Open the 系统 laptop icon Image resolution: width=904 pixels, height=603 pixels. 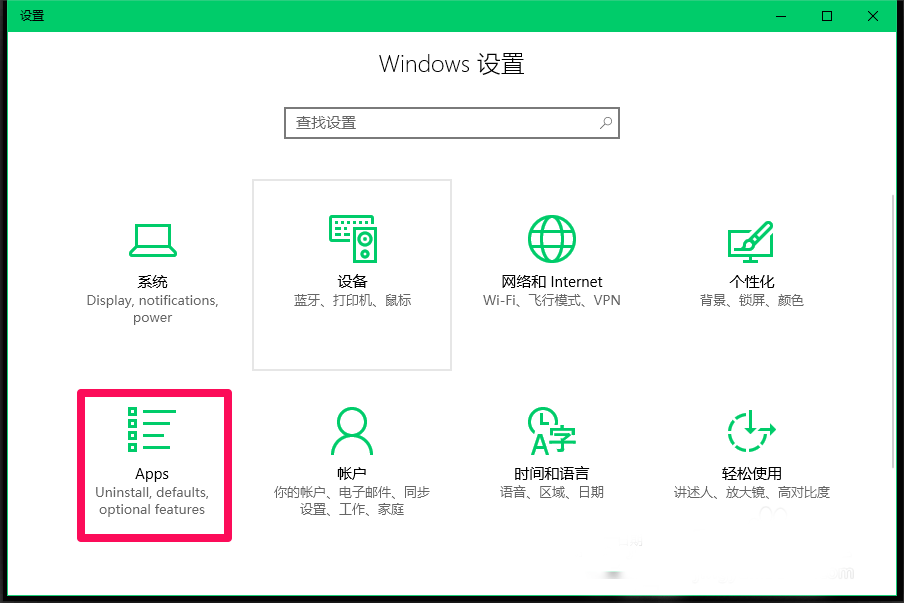[152, 240]
